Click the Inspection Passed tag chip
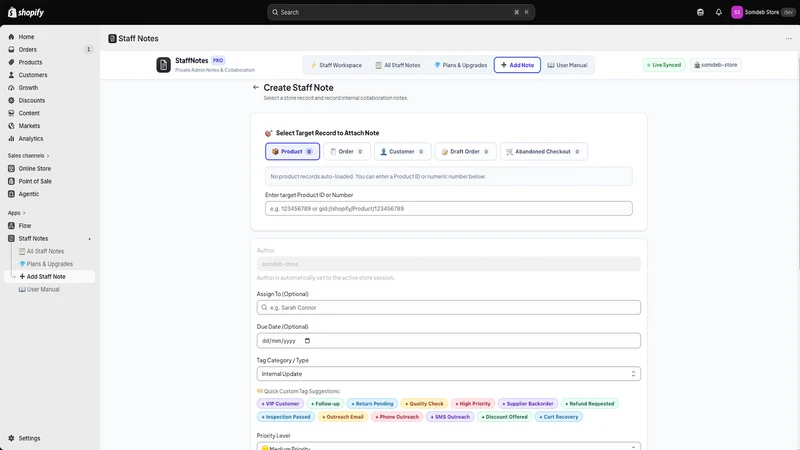The image size is (800, 450). tap(286, 417)
